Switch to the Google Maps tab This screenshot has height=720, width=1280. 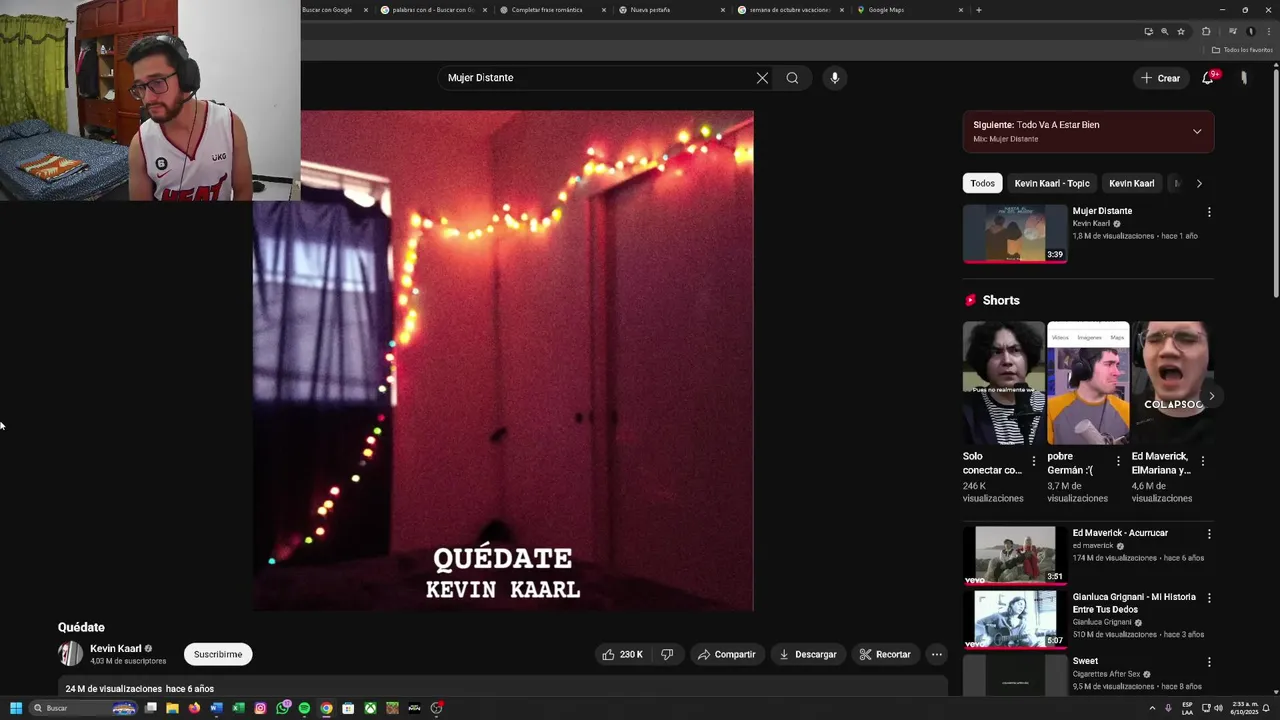pyautogui.click(x=910, y=10)
